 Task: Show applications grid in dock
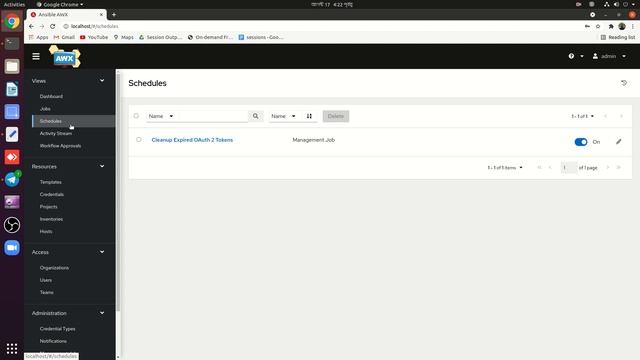(12, 348)
